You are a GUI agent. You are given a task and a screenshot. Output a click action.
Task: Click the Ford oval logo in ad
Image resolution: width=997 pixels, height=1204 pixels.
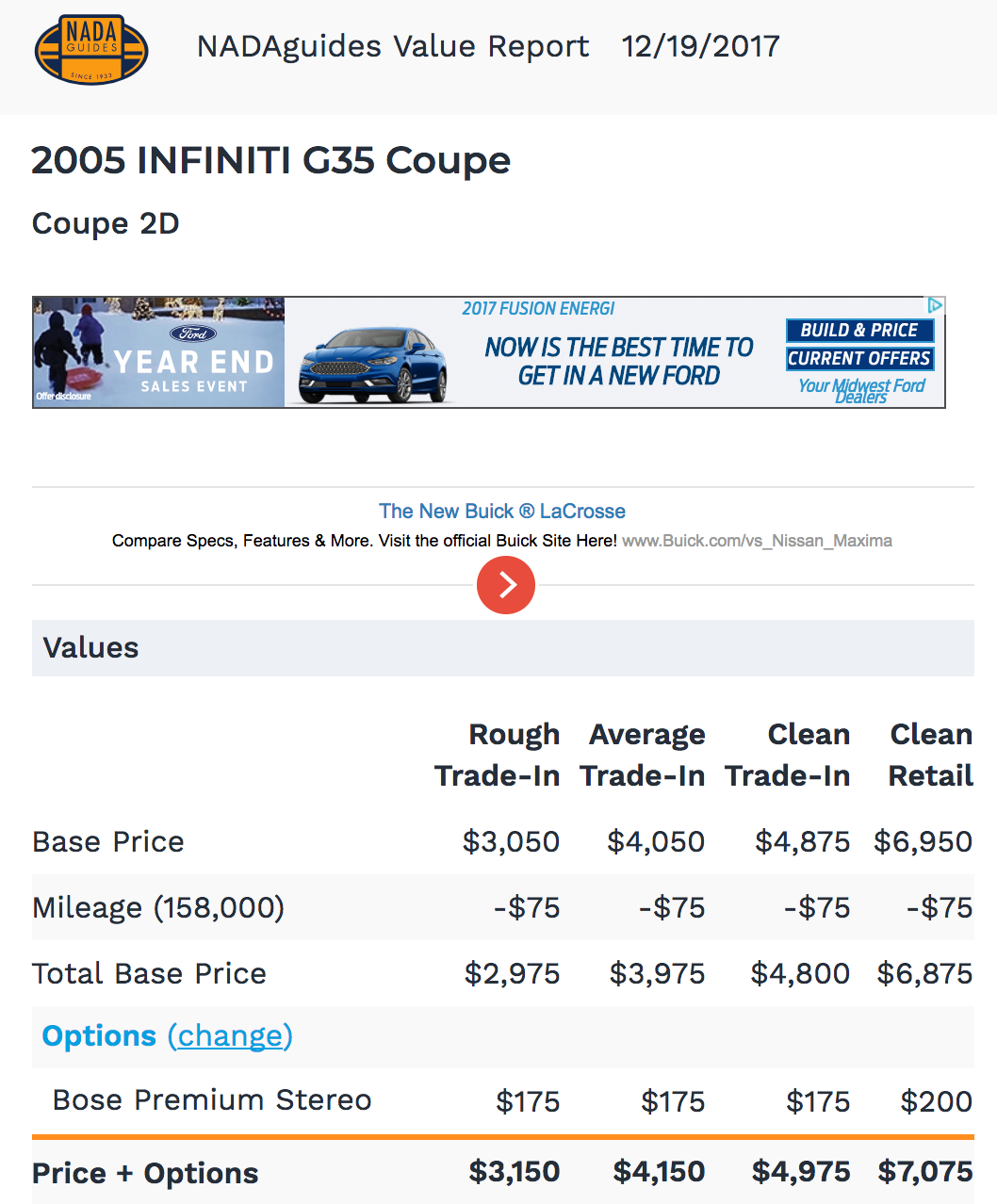pyautogui.click(x=193, y=334)
